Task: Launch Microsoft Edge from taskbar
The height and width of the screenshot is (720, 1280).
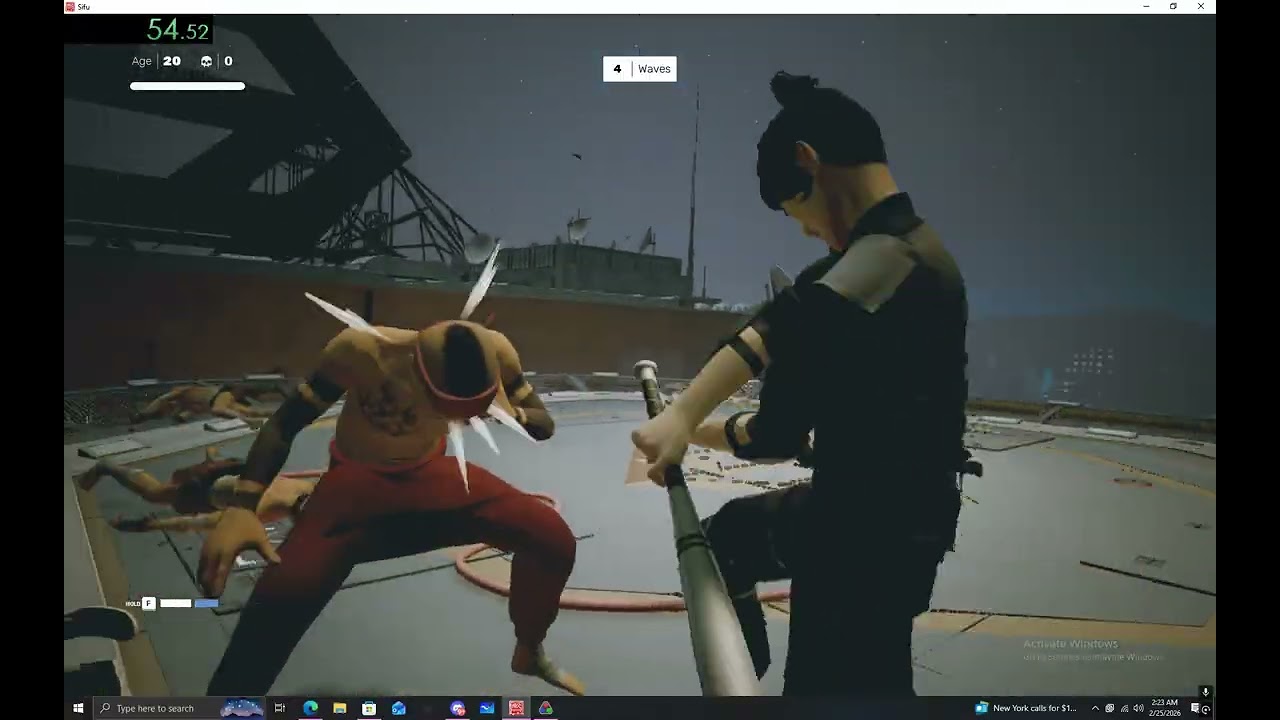Action: 310,708
